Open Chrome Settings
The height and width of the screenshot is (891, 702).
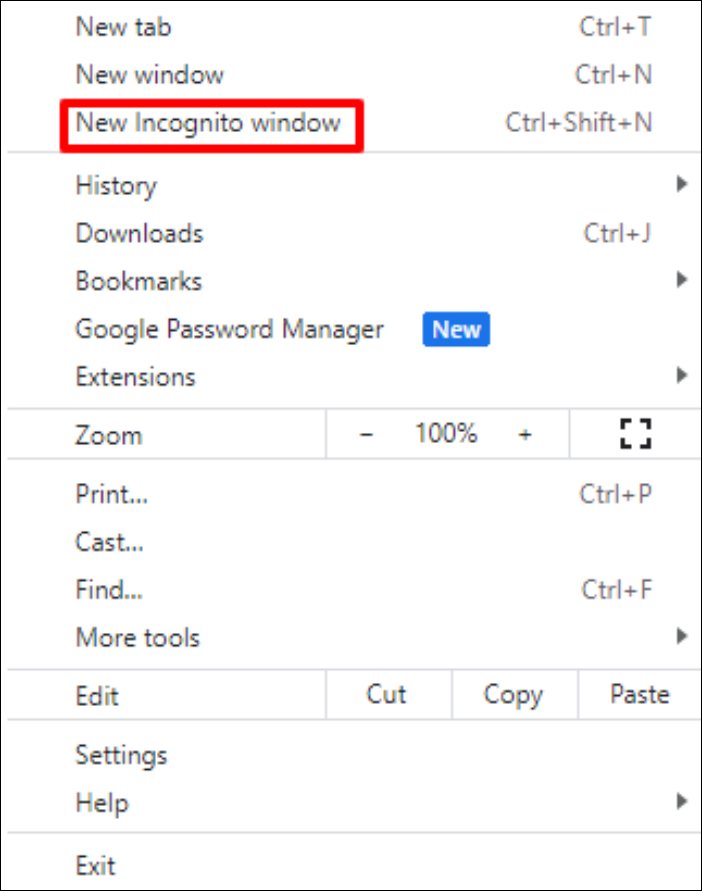click(x=121, y=755)
